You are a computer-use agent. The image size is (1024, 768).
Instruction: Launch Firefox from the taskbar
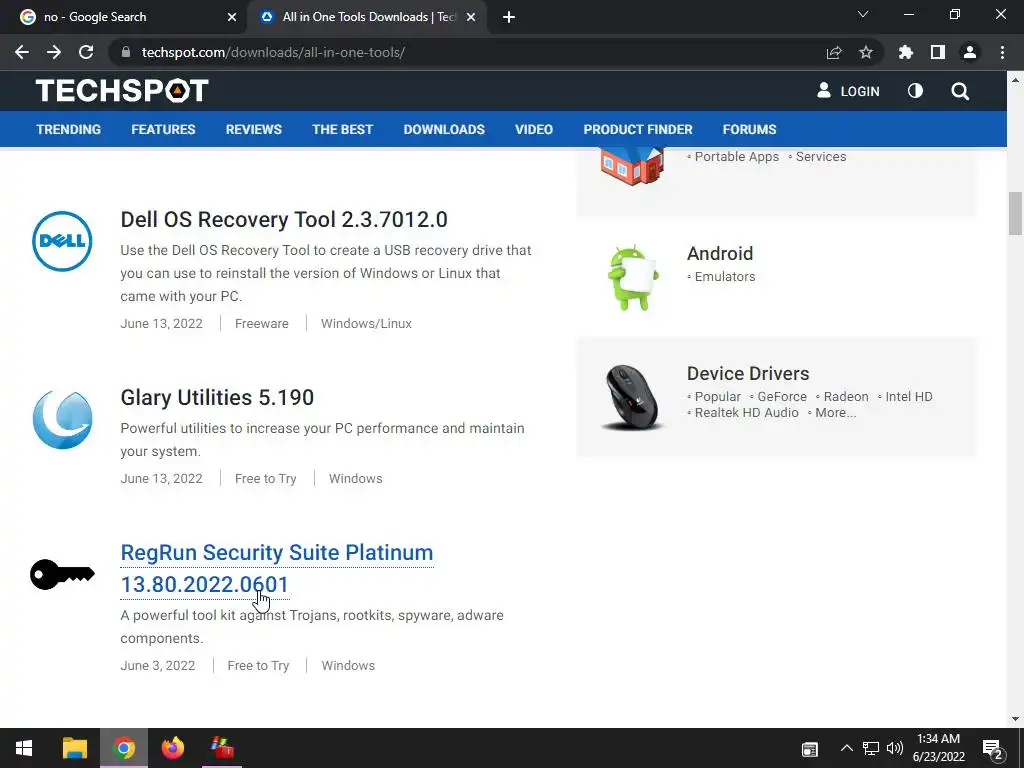tap(173, 748)
